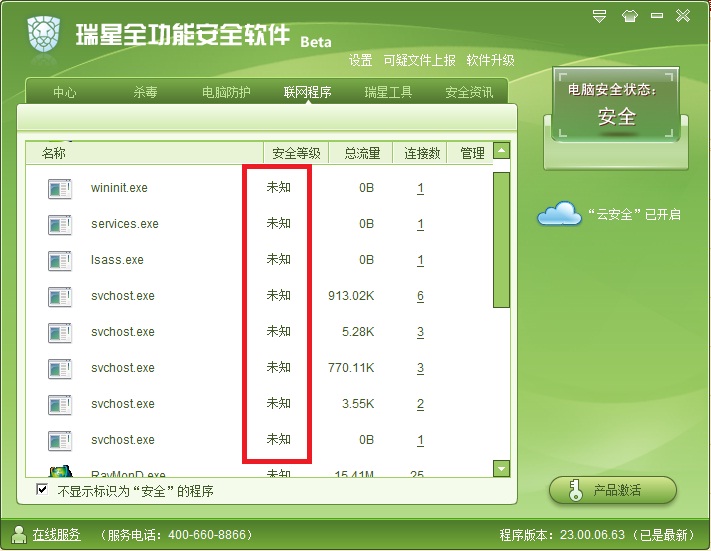Click the icon beside svchost.exe 5.28K
This screenshot has height=551, width=711.
click(x=59, y=332)
